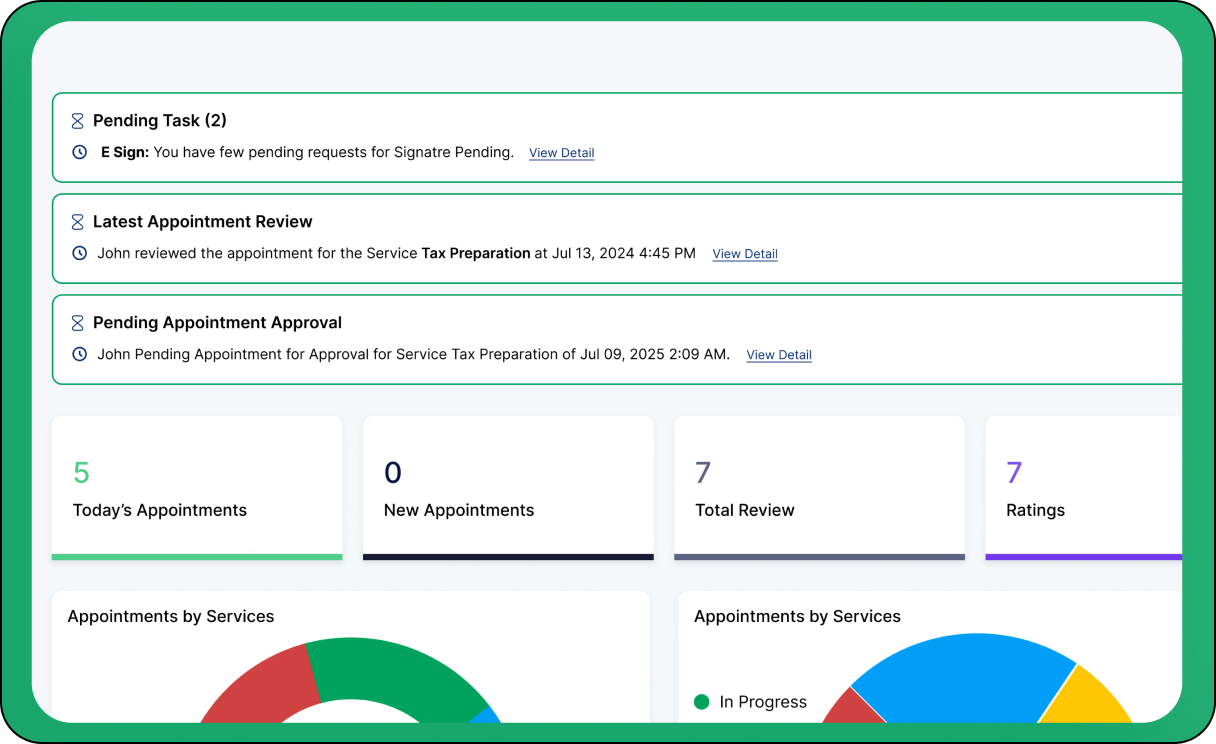Click the clock icon beside E Sign
1216x744 pixels.
tap(80, 153)
